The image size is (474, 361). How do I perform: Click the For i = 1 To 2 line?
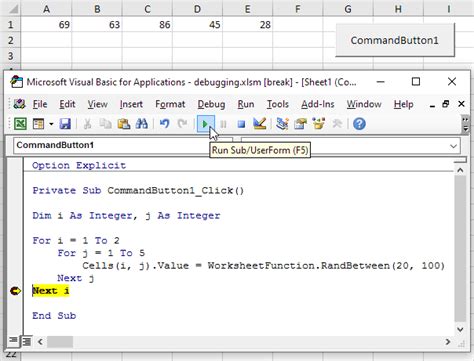coord(76,241)
